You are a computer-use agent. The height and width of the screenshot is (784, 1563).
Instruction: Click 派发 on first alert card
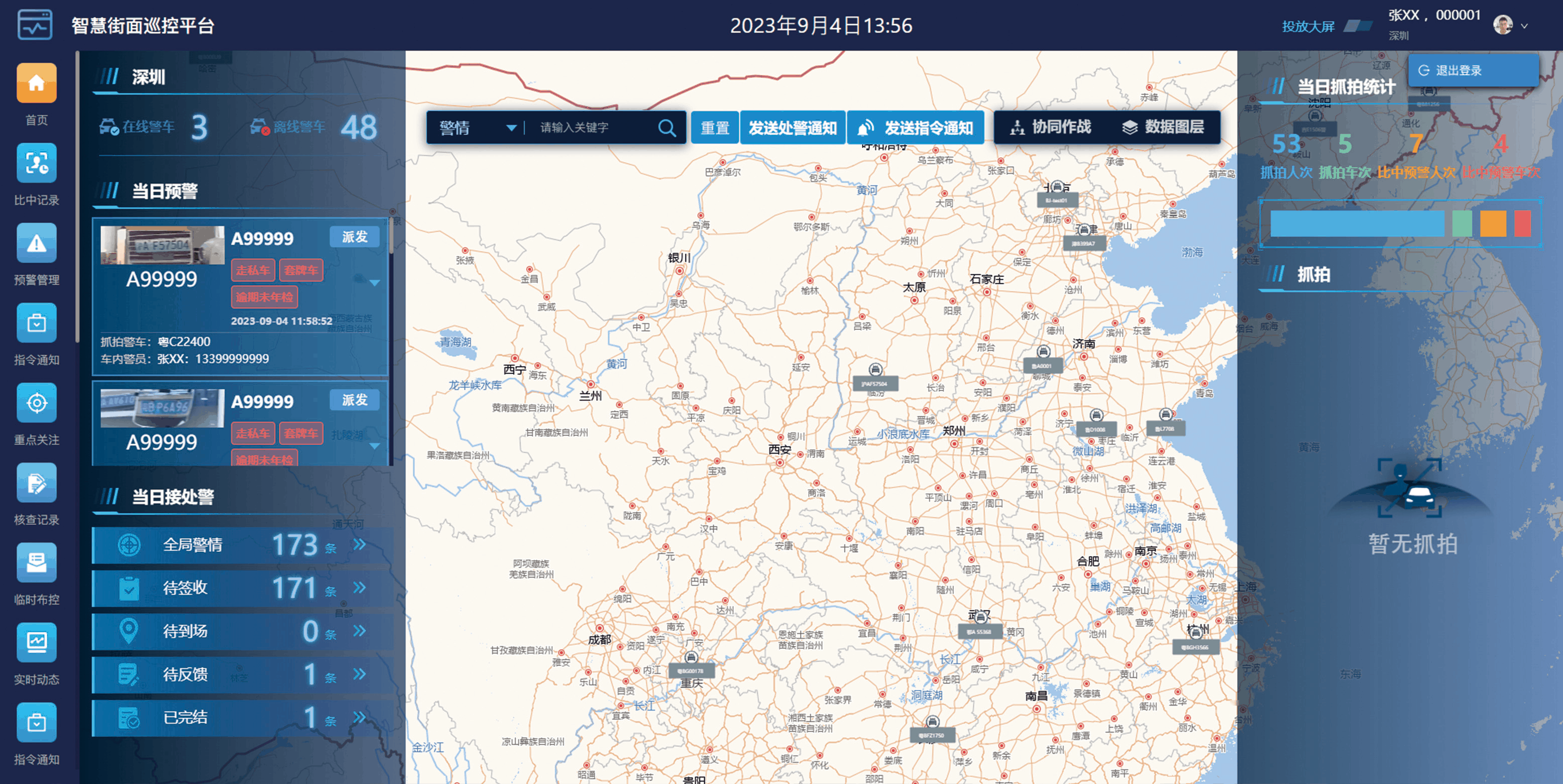[x=355, y=237]
